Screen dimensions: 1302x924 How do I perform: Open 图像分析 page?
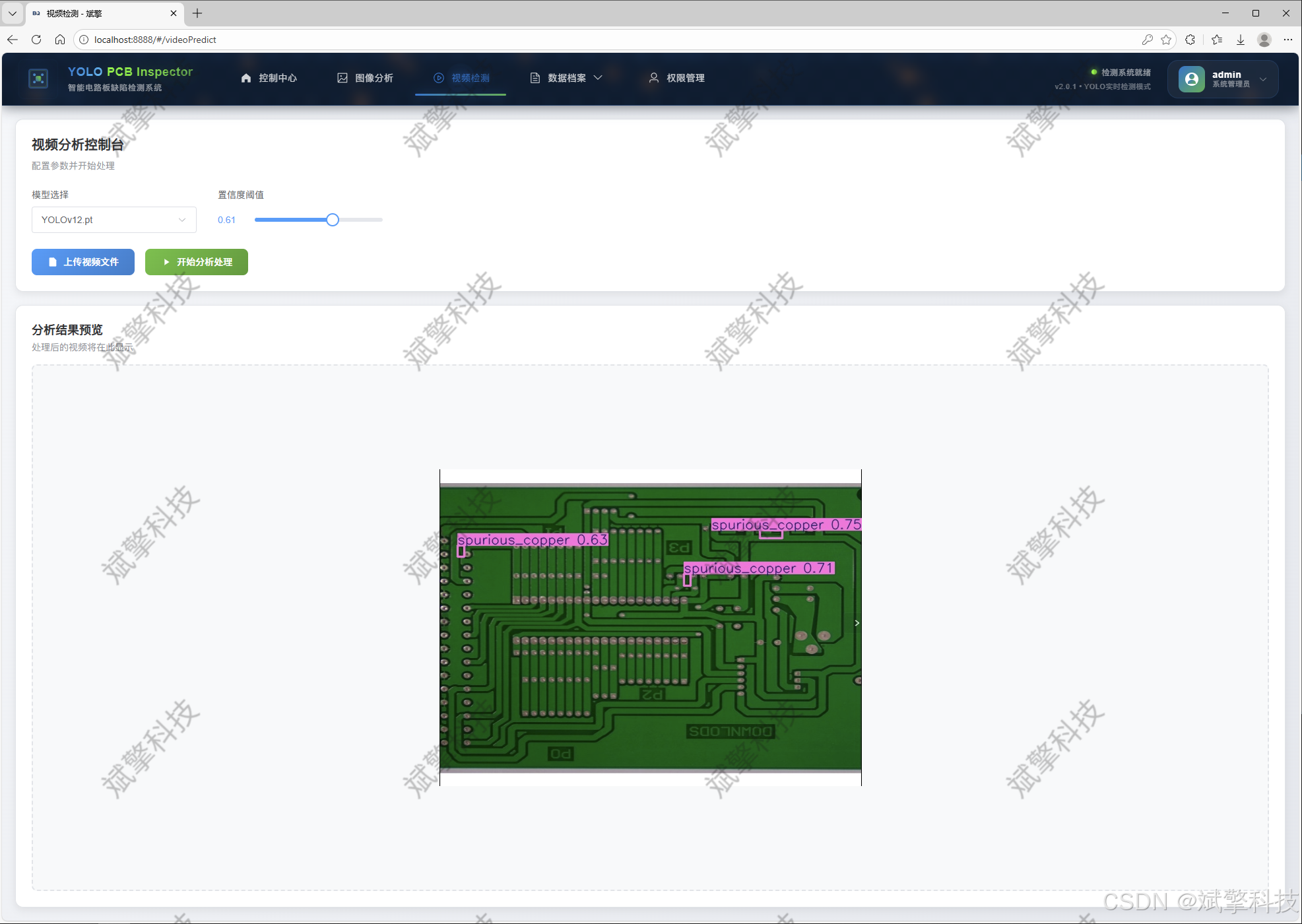[365, 78]
